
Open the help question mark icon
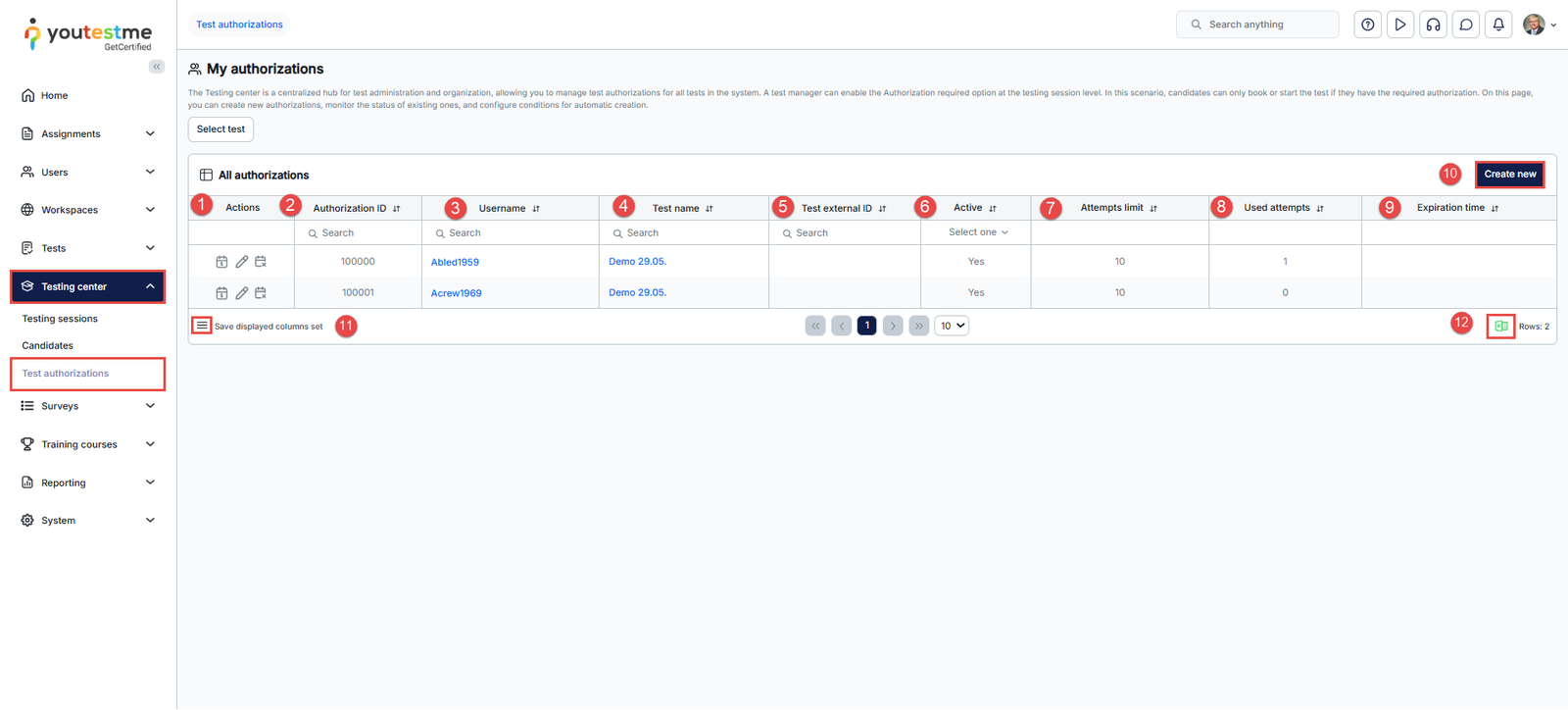1367,25
